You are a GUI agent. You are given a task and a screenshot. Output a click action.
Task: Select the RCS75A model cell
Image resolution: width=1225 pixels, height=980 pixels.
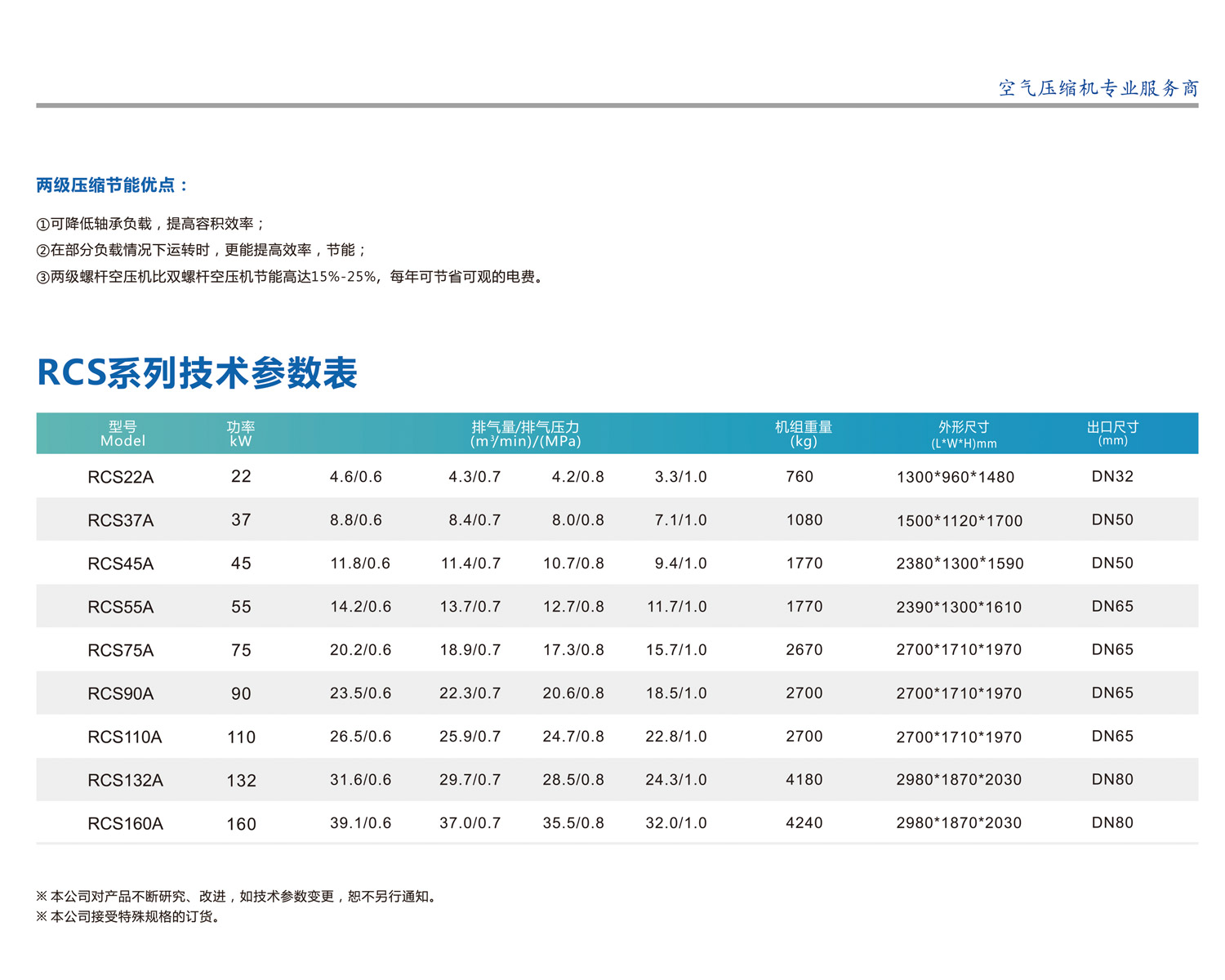click(120, 650)
